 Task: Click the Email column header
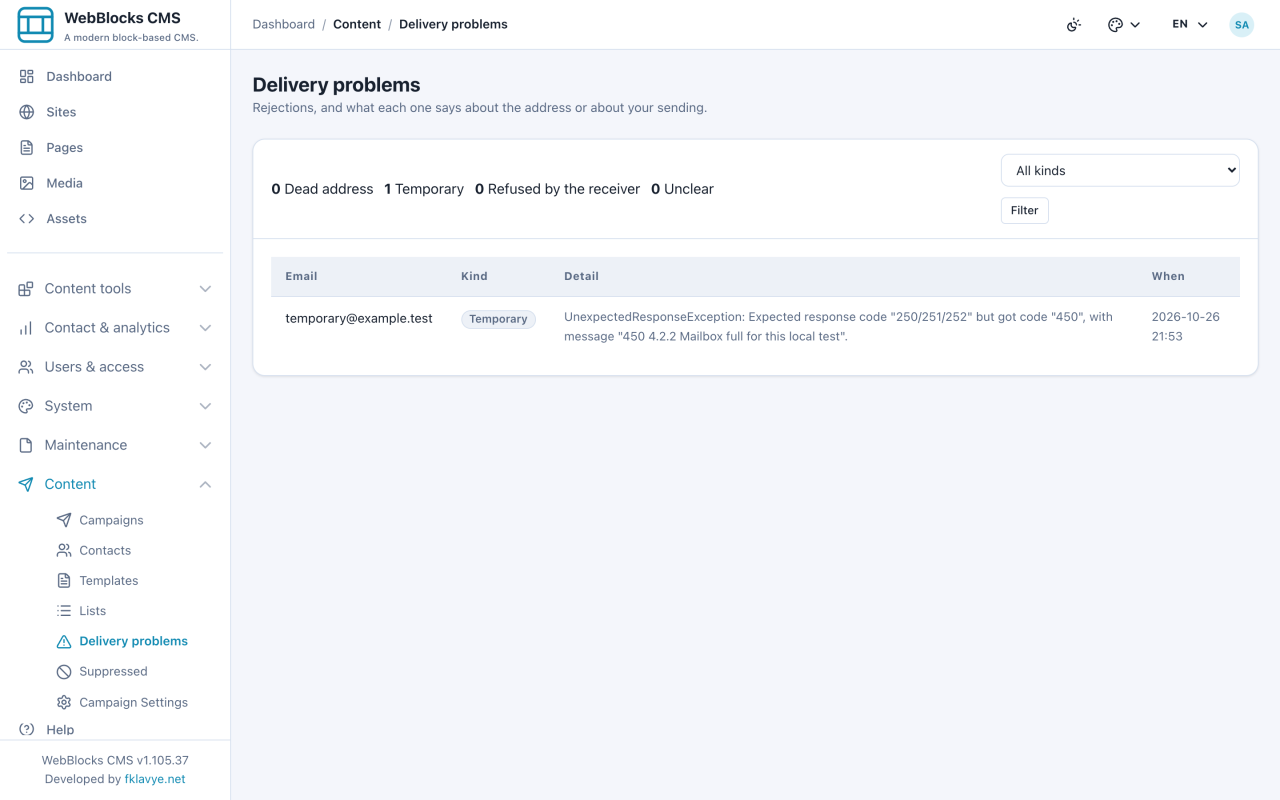point(301,276)
